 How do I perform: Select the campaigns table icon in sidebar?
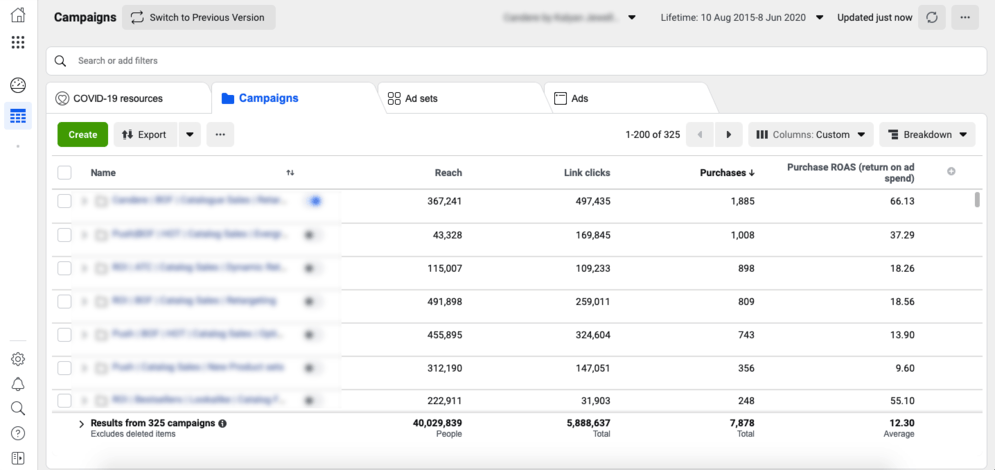pyautogui.click(x=17, y=116)
